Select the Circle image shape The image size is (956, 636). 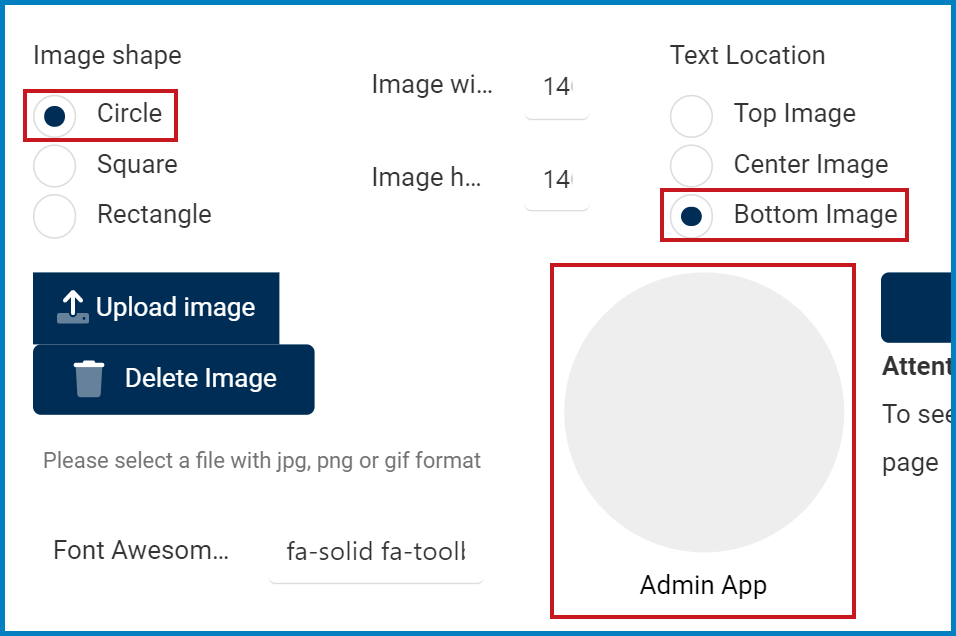(x=55, y=116)
